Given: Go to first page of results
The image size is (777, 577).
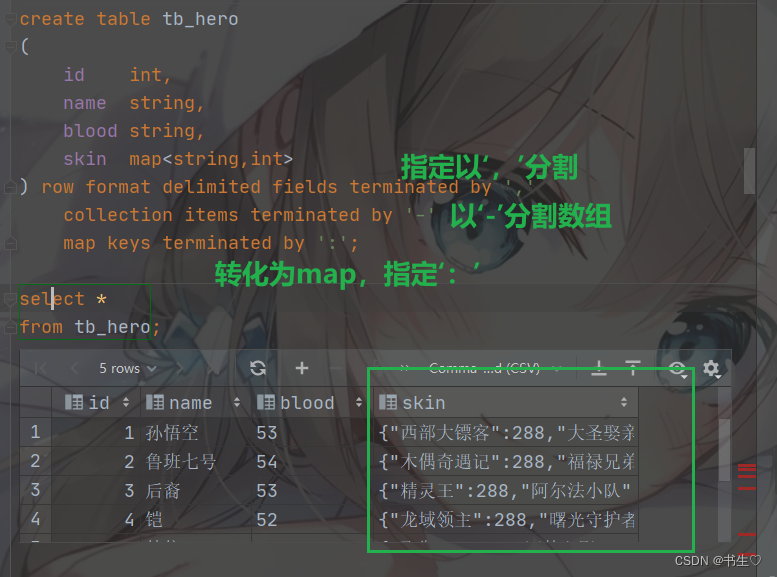Looking at the screenshot, I should [41, 368].
